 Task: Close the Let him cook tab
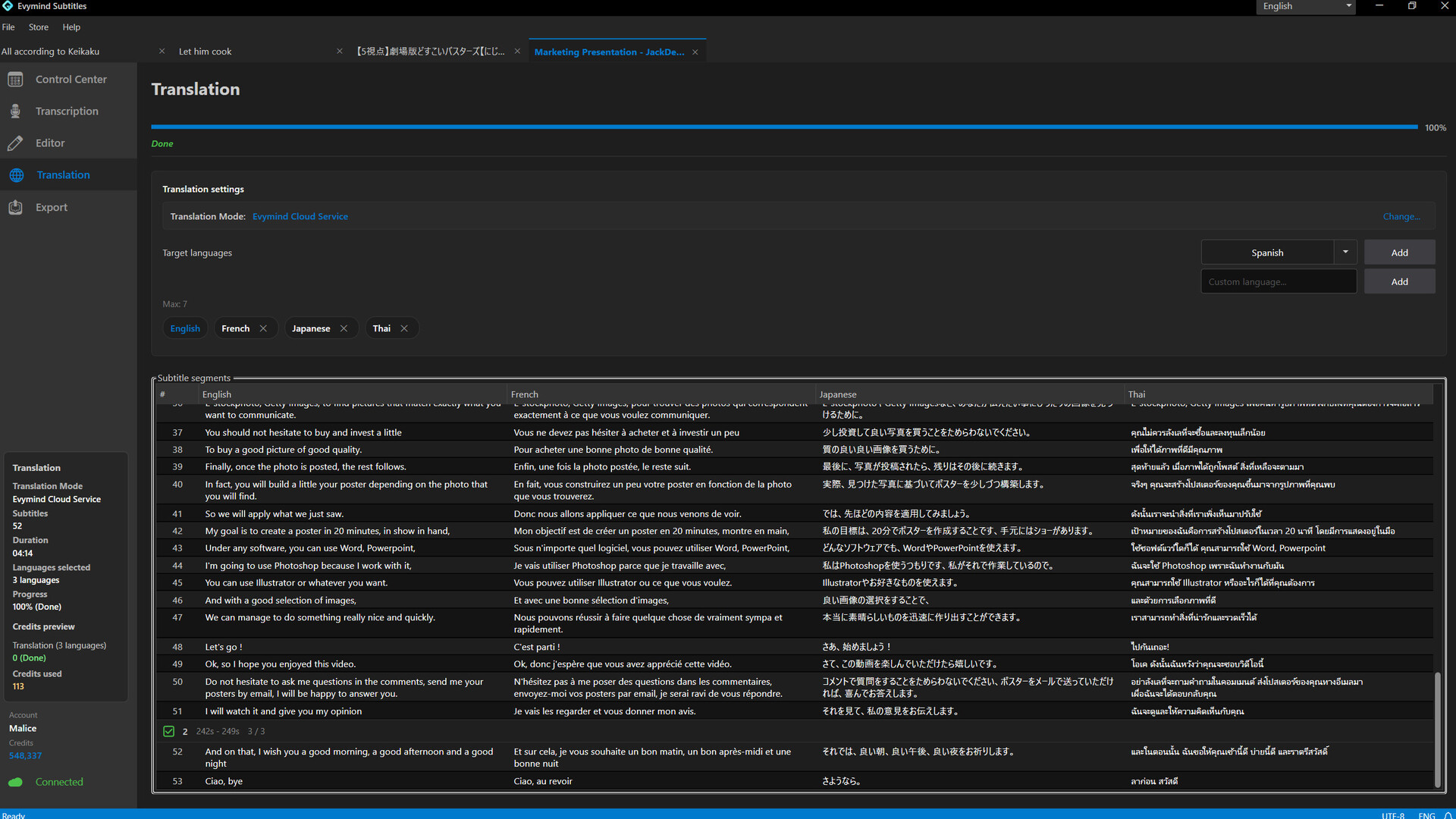click(340, 52)
